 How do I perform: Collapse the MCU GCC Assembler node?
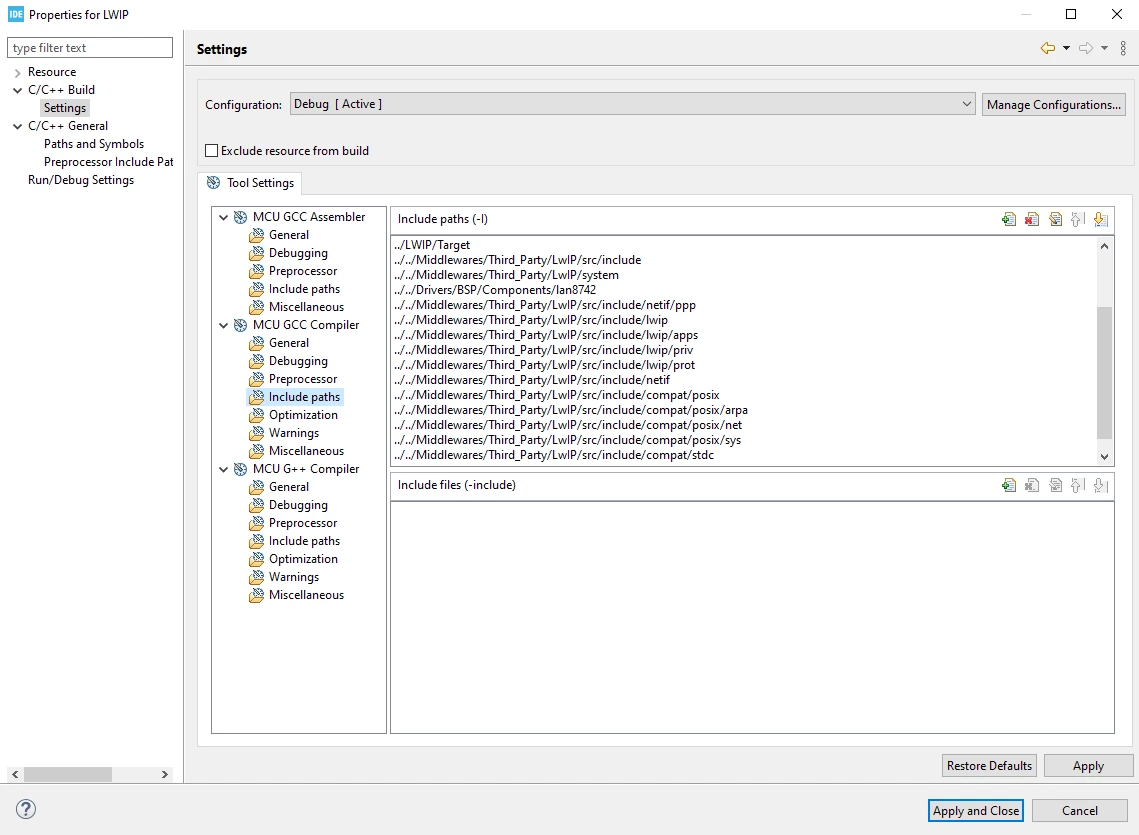224,217
